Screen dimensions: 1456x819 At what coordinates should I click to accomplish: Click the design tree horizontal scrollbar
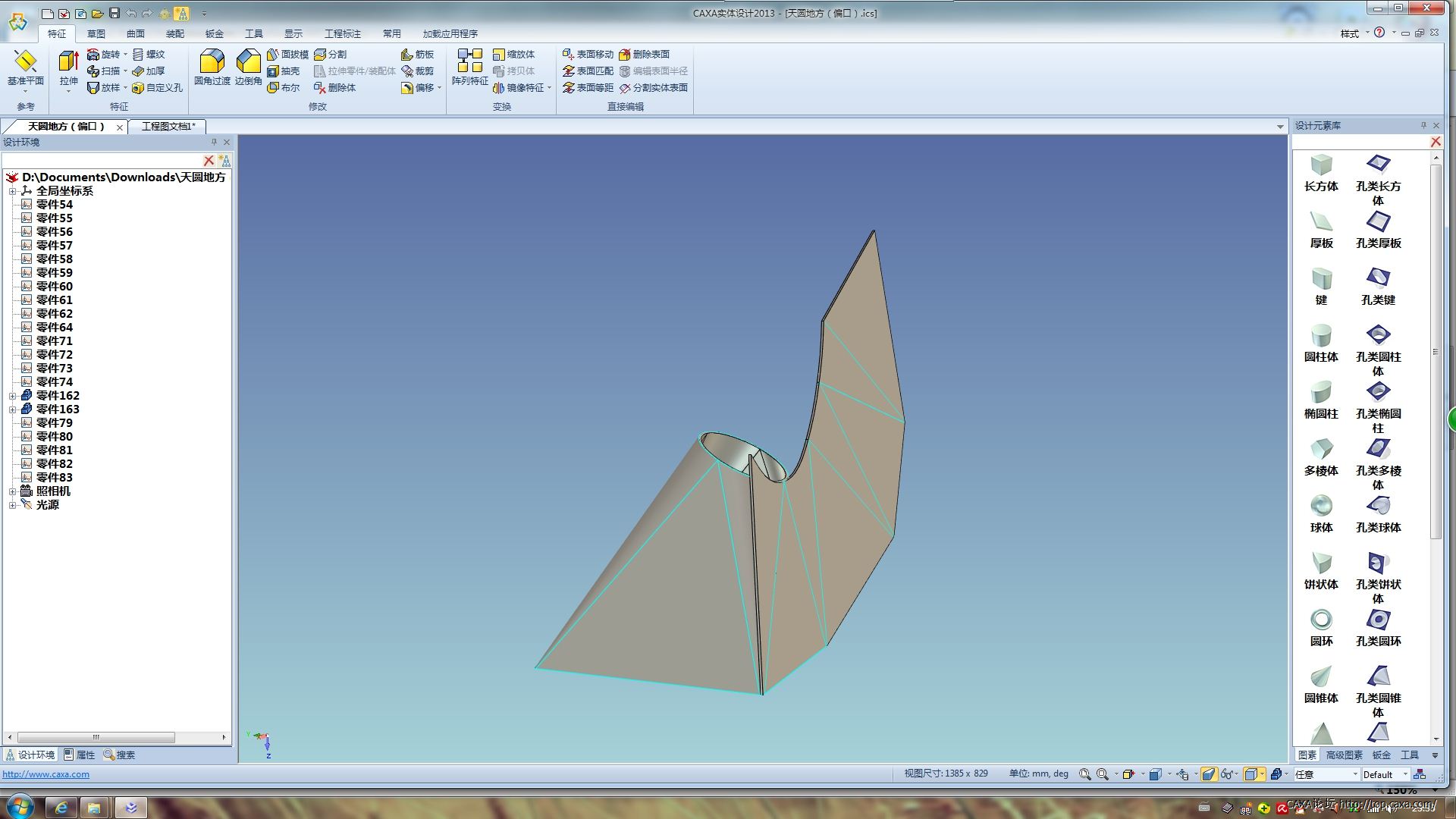(96, 737)
